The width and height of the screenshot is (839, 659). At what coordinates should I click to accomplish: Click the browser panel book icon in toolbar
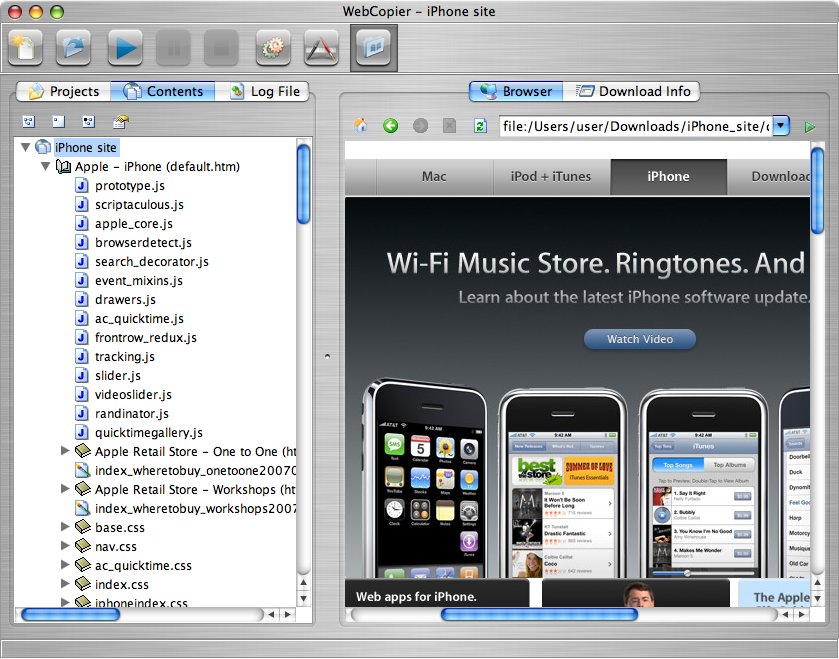(373, 47)
